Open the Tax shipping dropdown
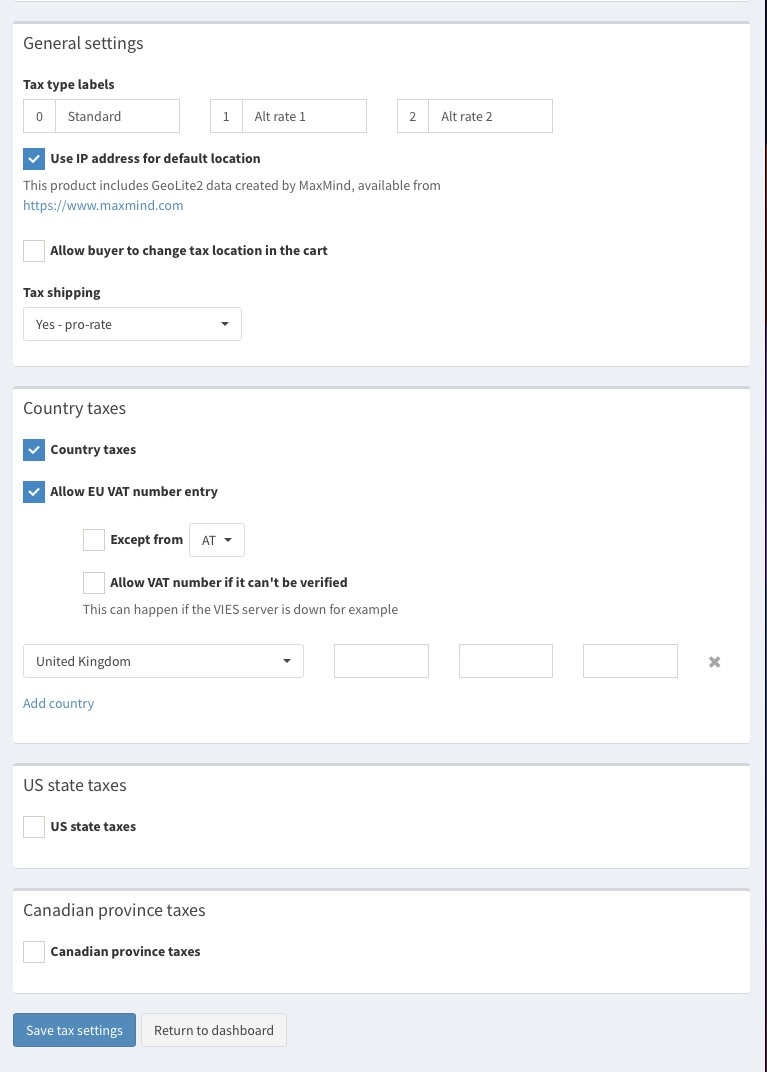 click(x=132, y=324)
